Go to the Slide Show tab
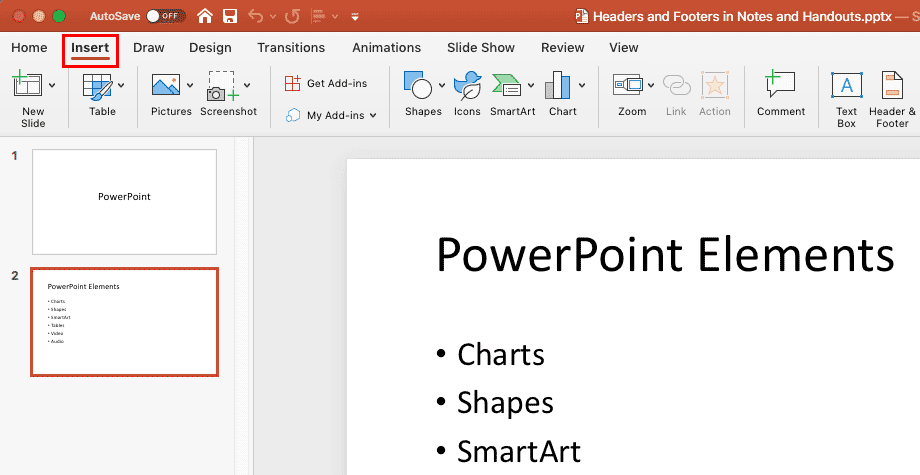 (481, 48)
